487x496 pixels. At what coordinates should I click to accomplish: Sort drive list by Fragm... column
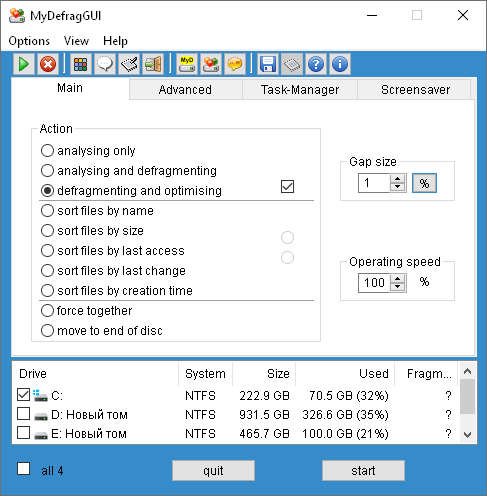pos(426,374)
